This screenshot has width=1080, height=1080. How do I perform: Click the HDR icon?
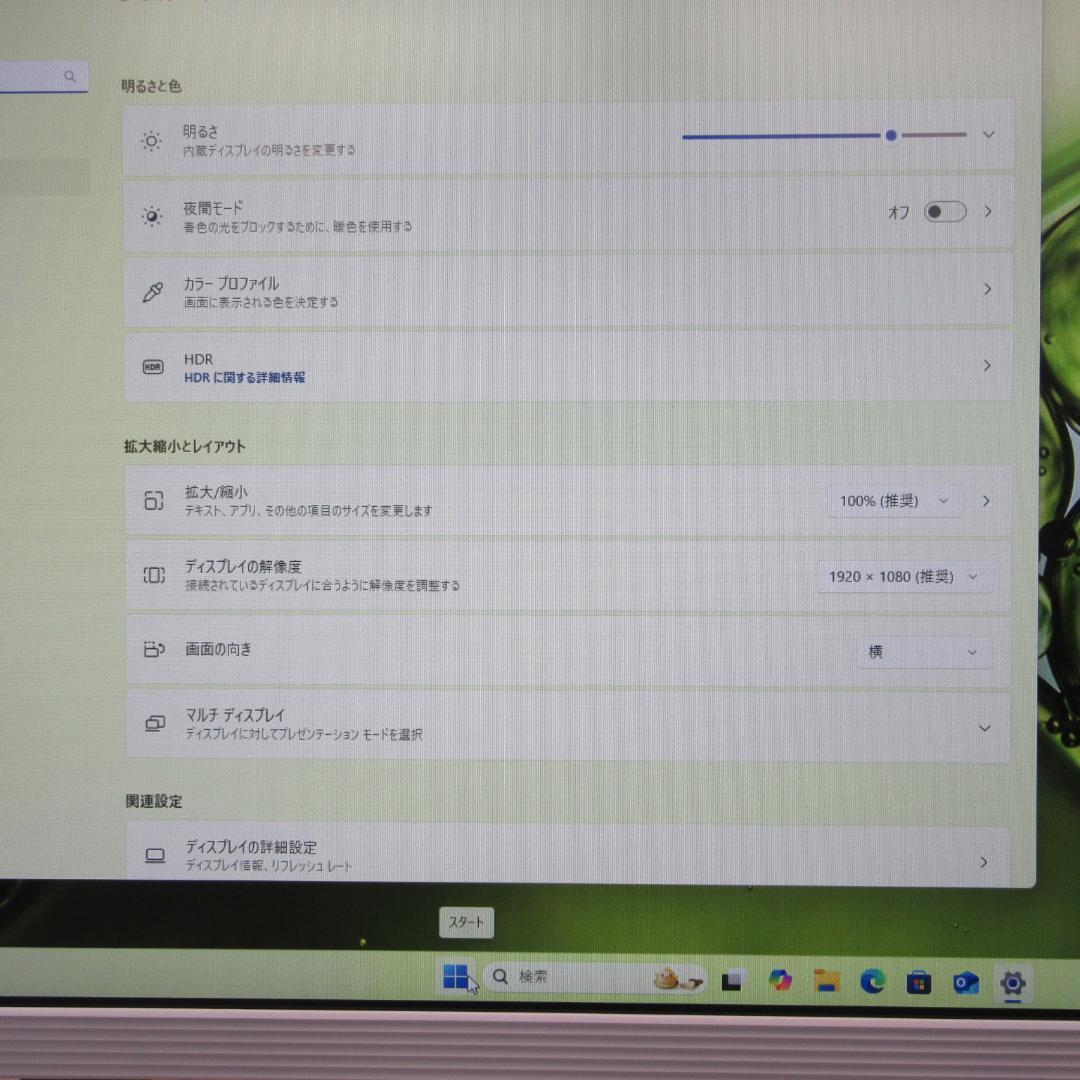tap(152, 366)
